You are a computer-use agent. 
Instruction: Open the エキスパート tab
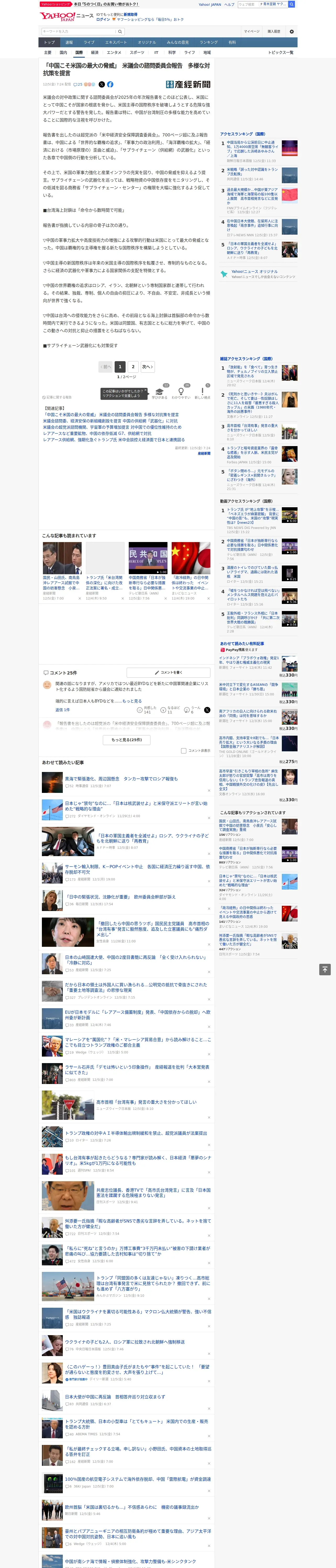pyautogui.click(x=116, y=43)
